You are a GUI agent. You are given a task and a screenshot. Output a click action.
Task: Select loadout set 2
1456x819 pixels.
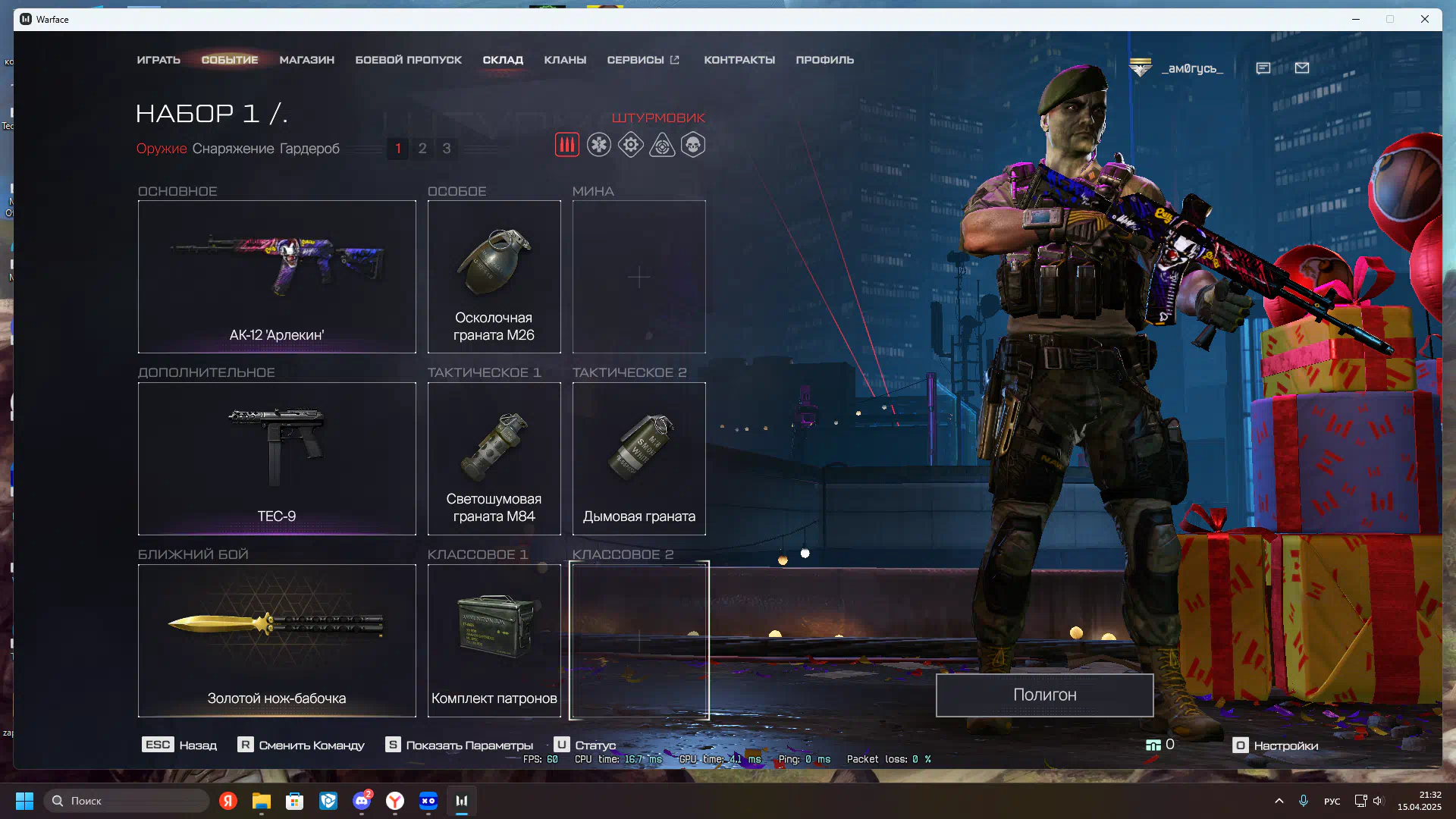[x=422, y=149]
